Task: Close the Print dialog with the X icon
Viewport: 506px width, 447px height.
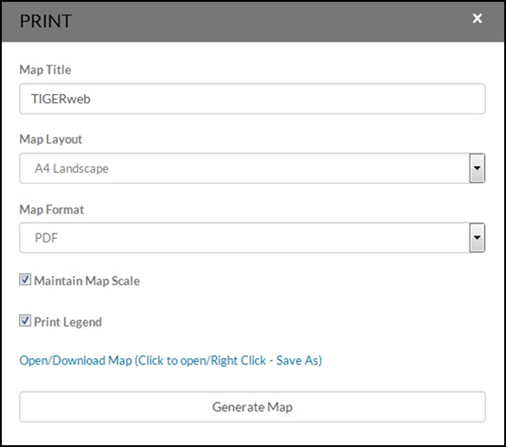Action: point(477,18)
